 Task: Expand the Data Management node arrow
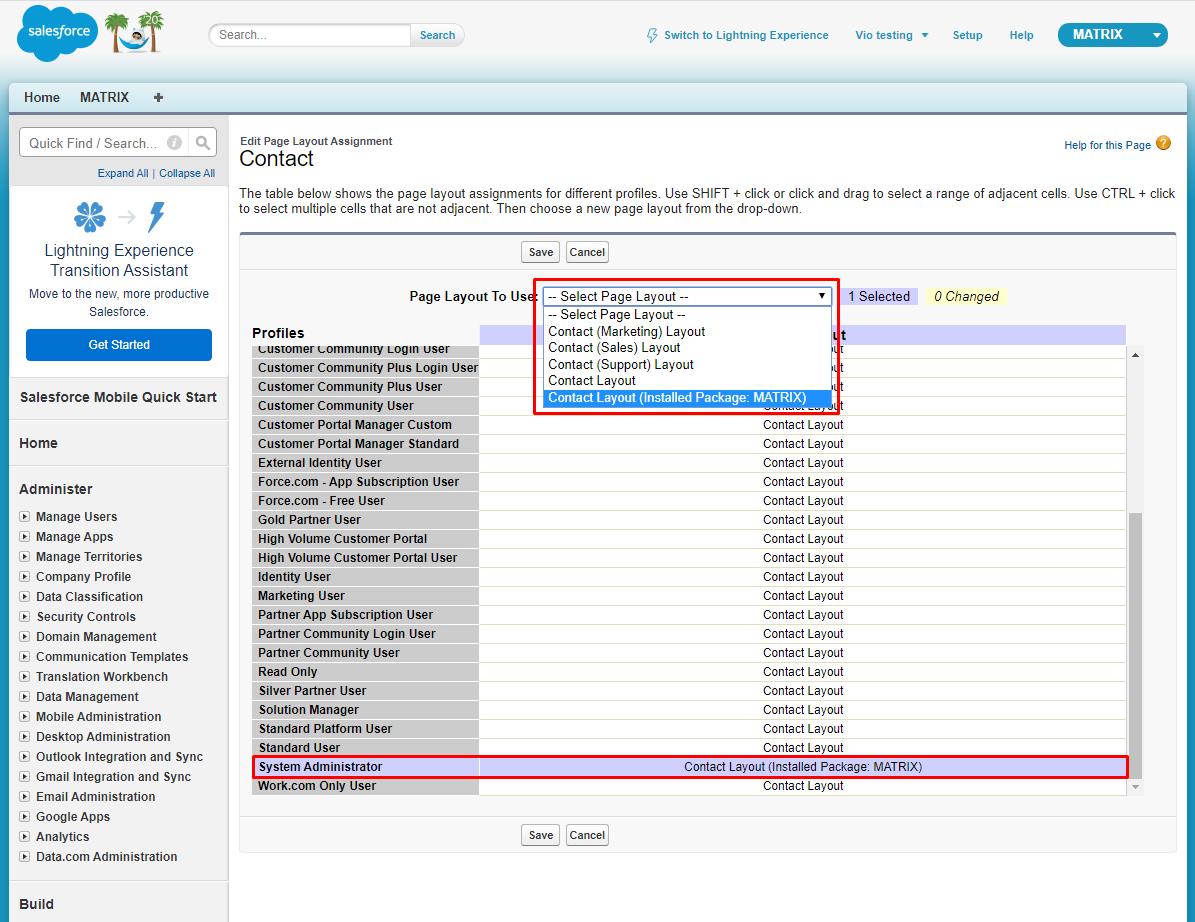24,696
